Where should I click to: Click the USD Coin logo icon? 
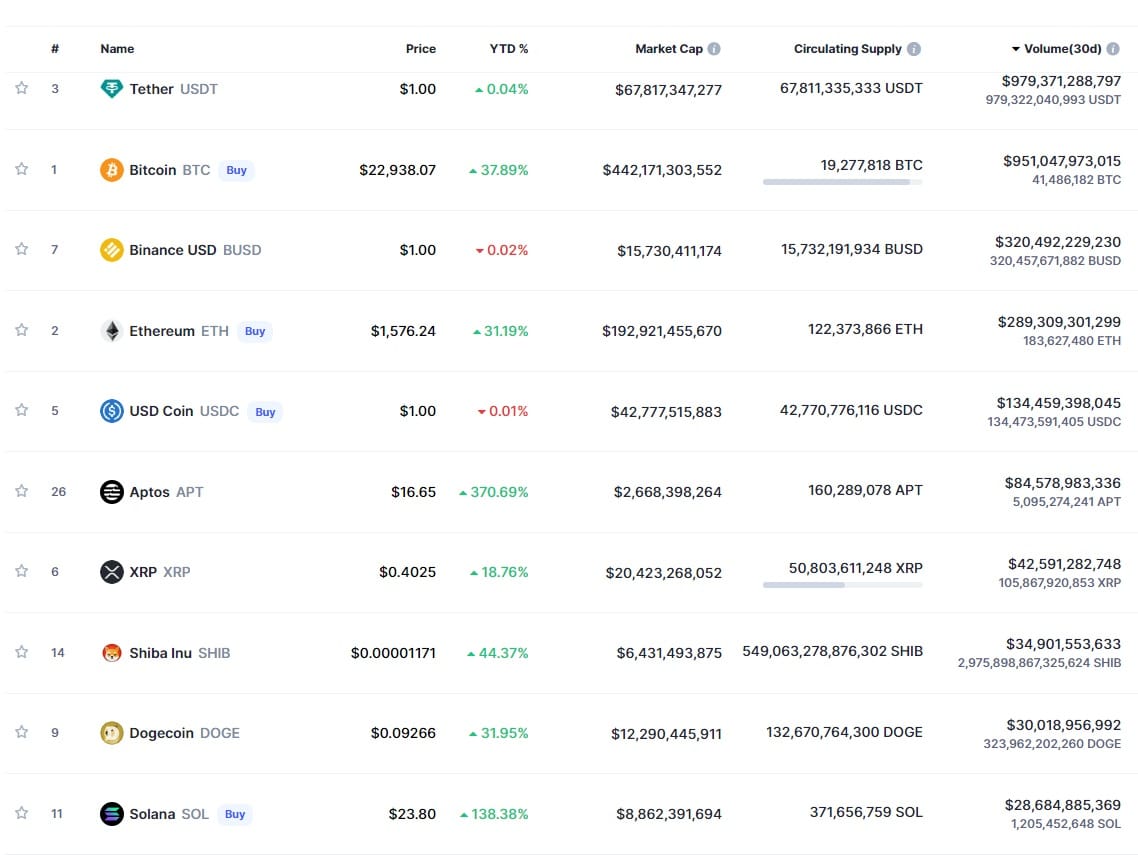(111, 411)
